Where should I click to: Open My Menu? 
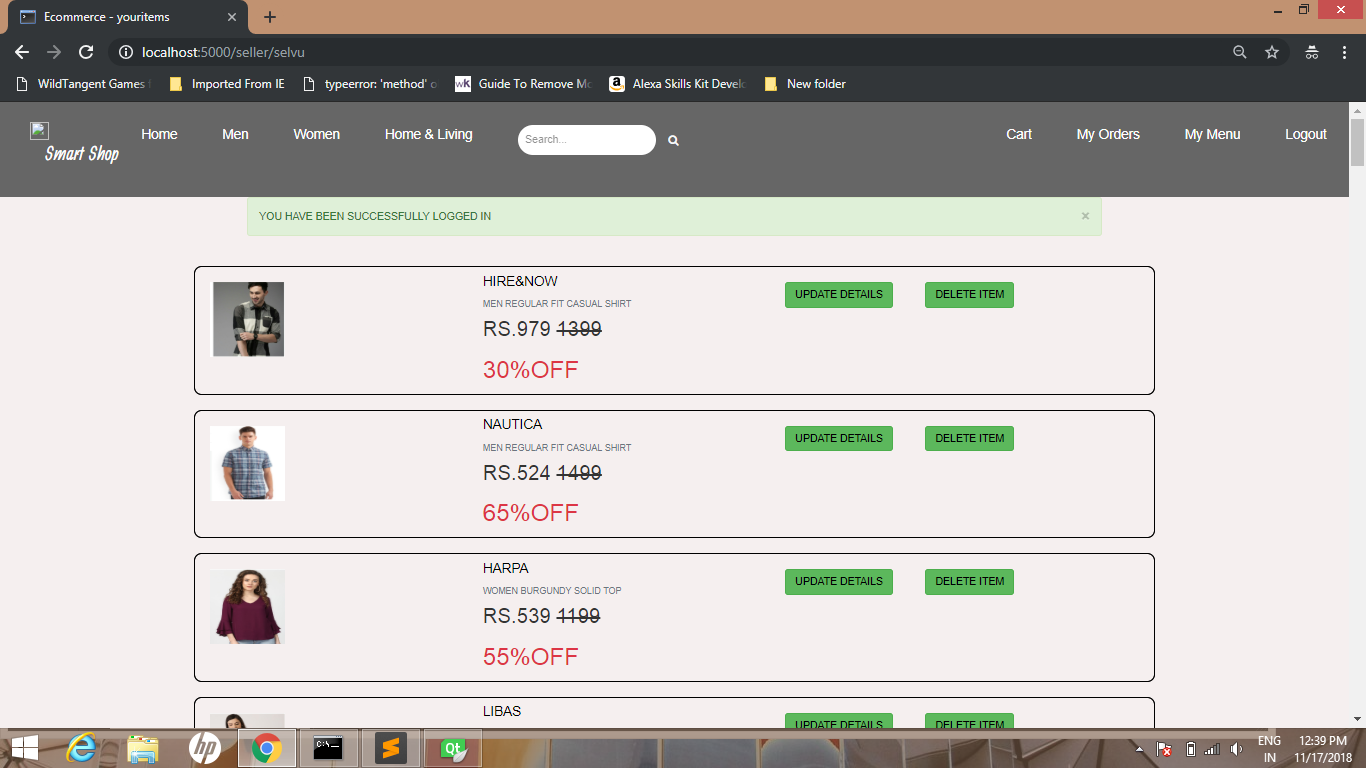[1212, 134]
